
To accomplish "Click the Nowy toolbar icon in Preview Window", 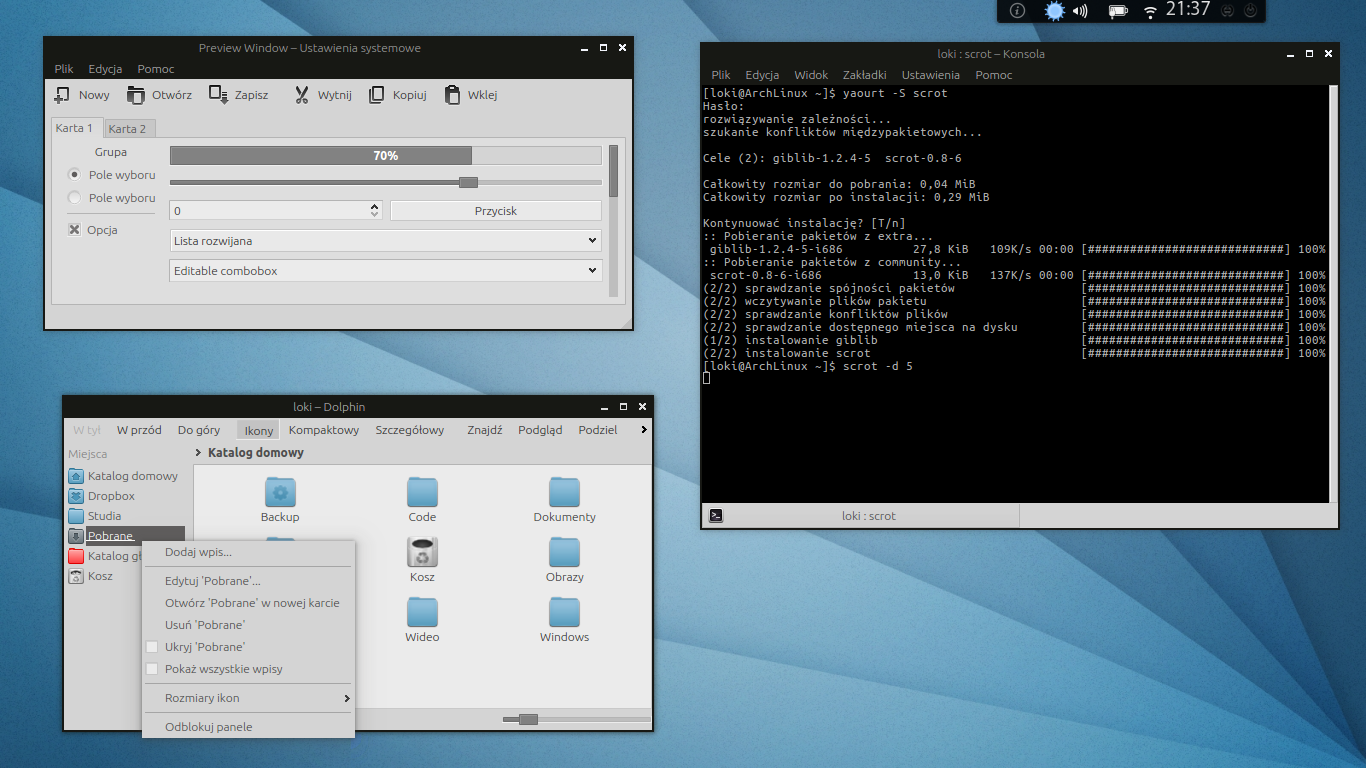I will [62, 95].
